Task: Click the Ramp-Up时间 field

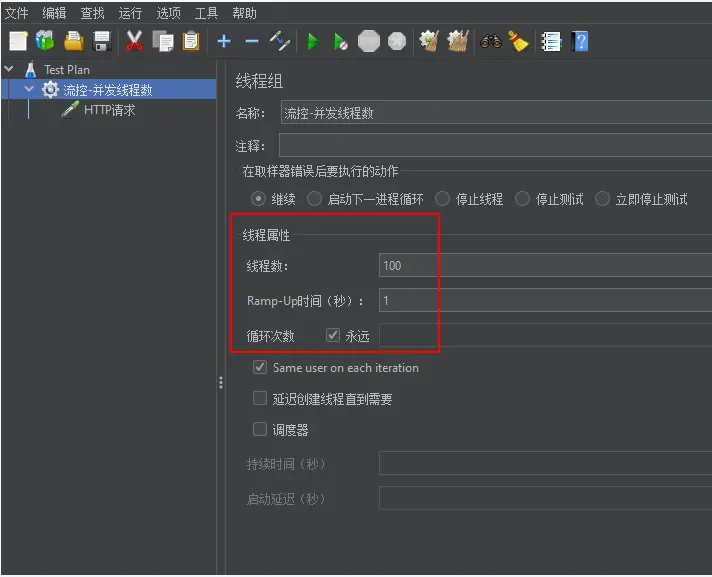Action: tap(545, 300)
